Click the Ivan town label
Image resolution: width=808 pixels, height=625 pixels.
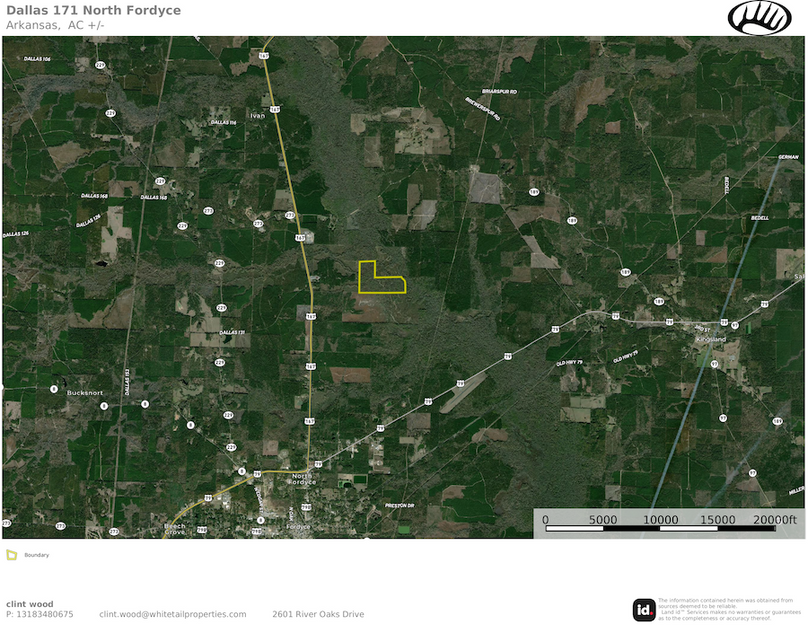coord(257,115)
